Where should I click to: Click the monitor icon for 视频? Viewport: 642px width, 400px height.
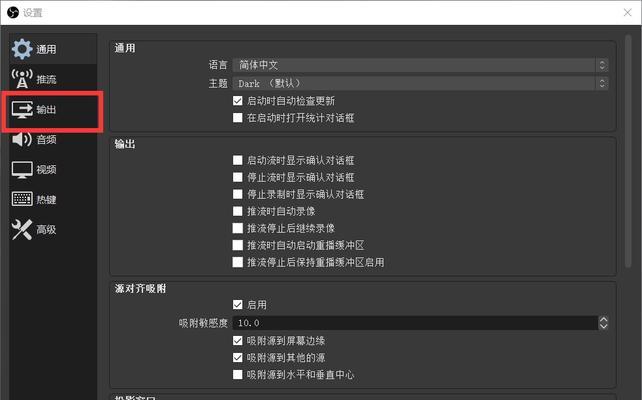(x=22, y=169)
